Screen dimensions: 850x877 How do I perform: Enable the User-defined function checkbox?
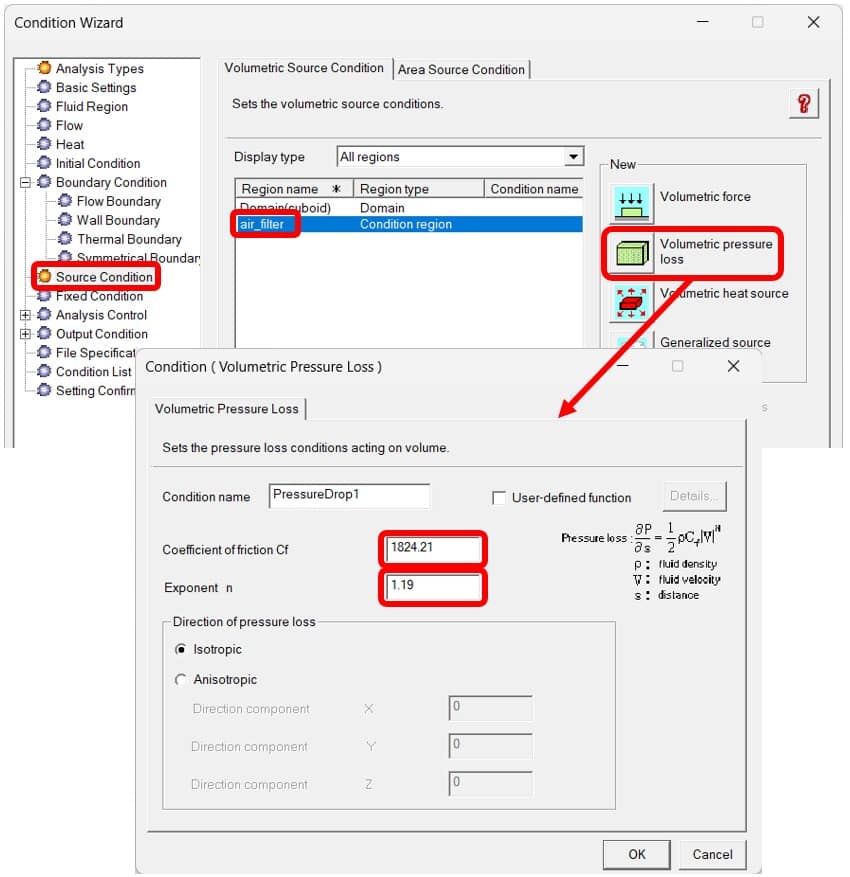499,498
